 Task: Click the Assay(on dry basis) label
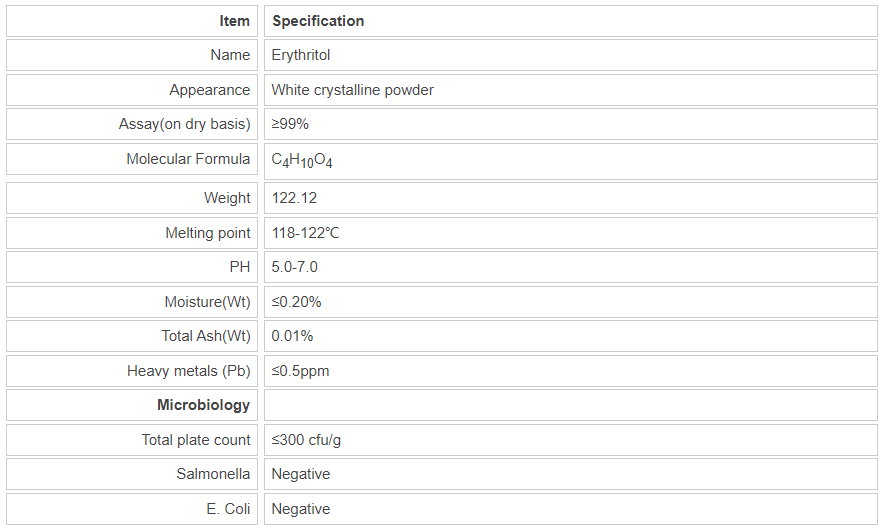click(x=185, y=125)
